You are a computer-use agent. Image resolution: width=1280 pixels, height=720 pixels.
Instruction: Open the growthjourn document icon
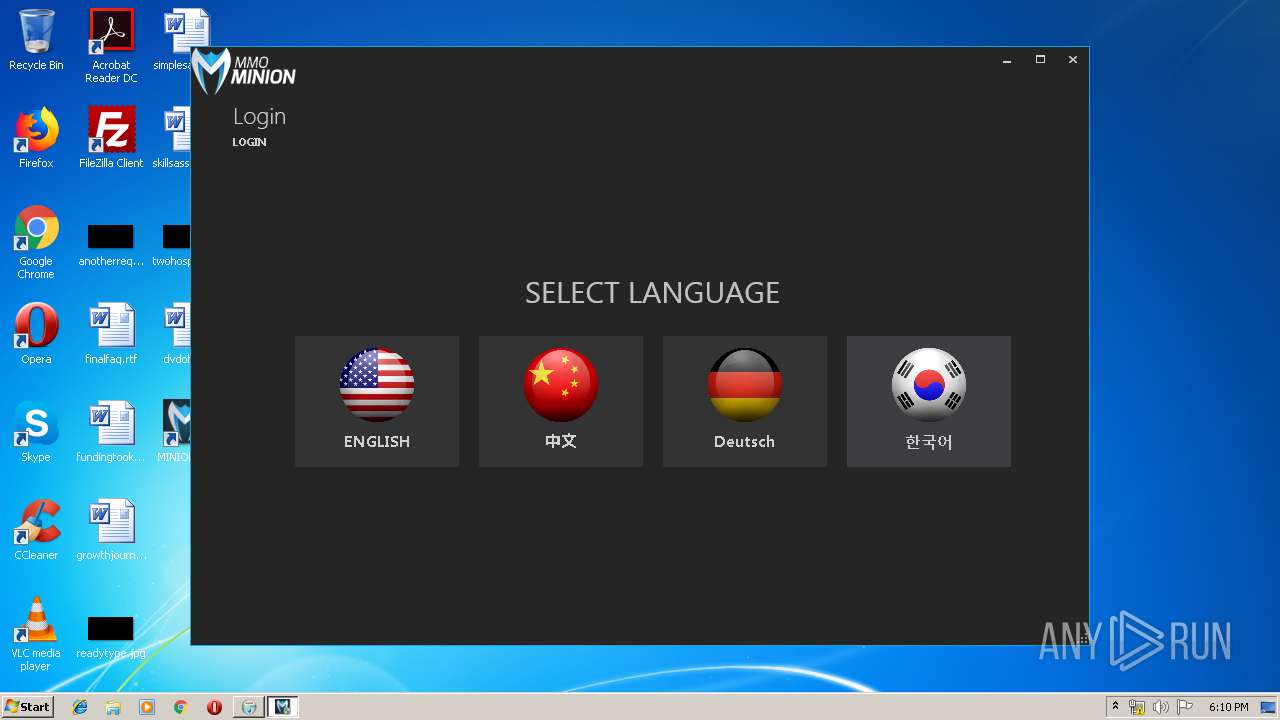coord(111,530)
